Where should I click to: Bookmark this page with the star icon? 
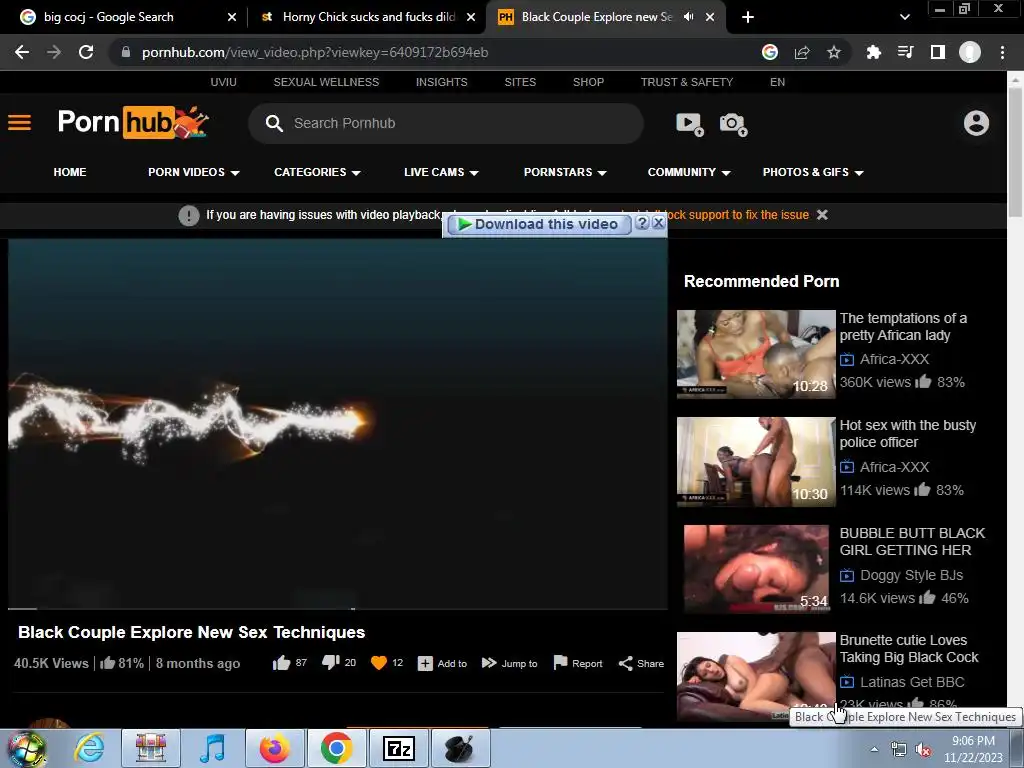834,52
